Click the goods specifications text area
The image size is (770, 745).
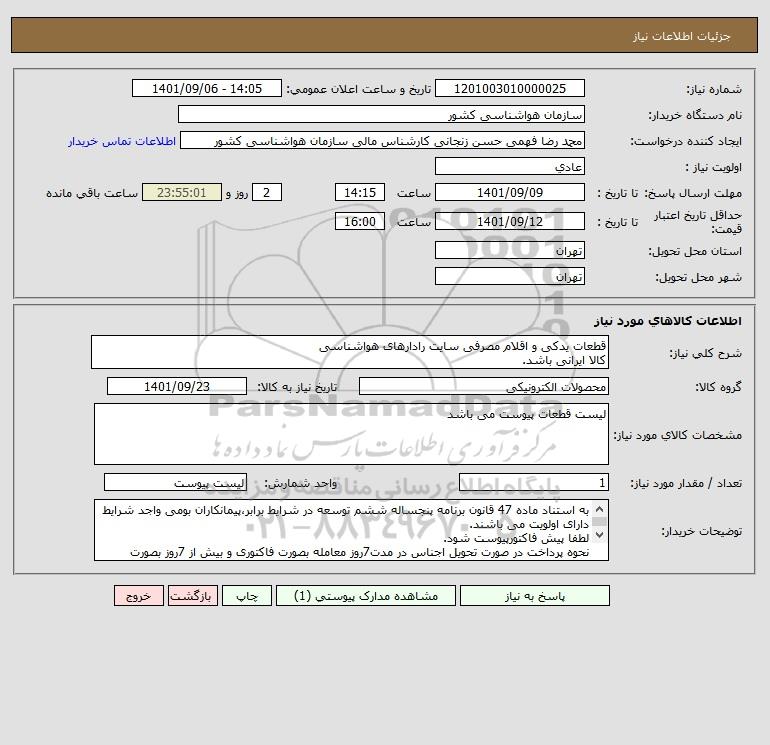(351, 434)
